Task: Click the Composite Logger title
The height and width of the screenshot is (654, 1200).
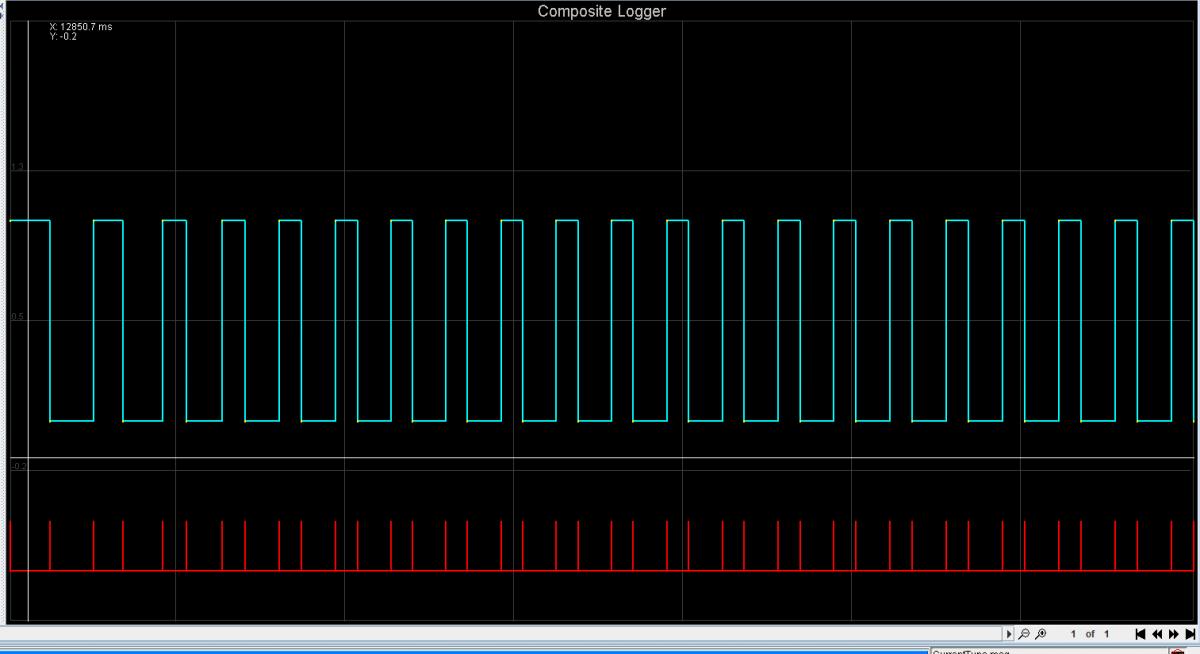Action: coord(601,11)
